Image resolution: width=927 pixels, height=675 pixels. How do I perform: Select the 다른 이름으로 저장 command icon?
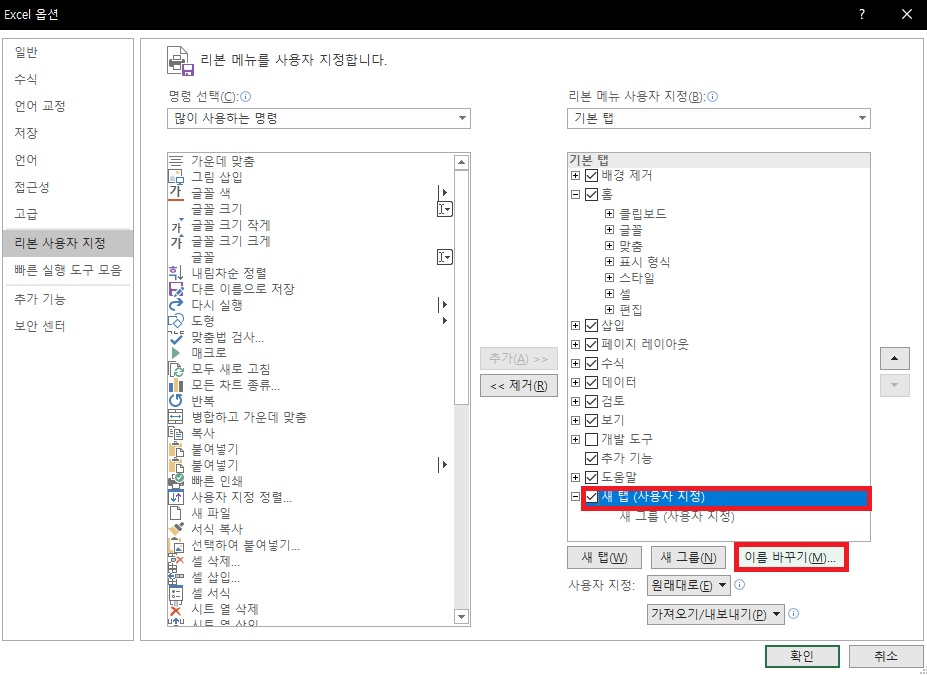point(176,289)
